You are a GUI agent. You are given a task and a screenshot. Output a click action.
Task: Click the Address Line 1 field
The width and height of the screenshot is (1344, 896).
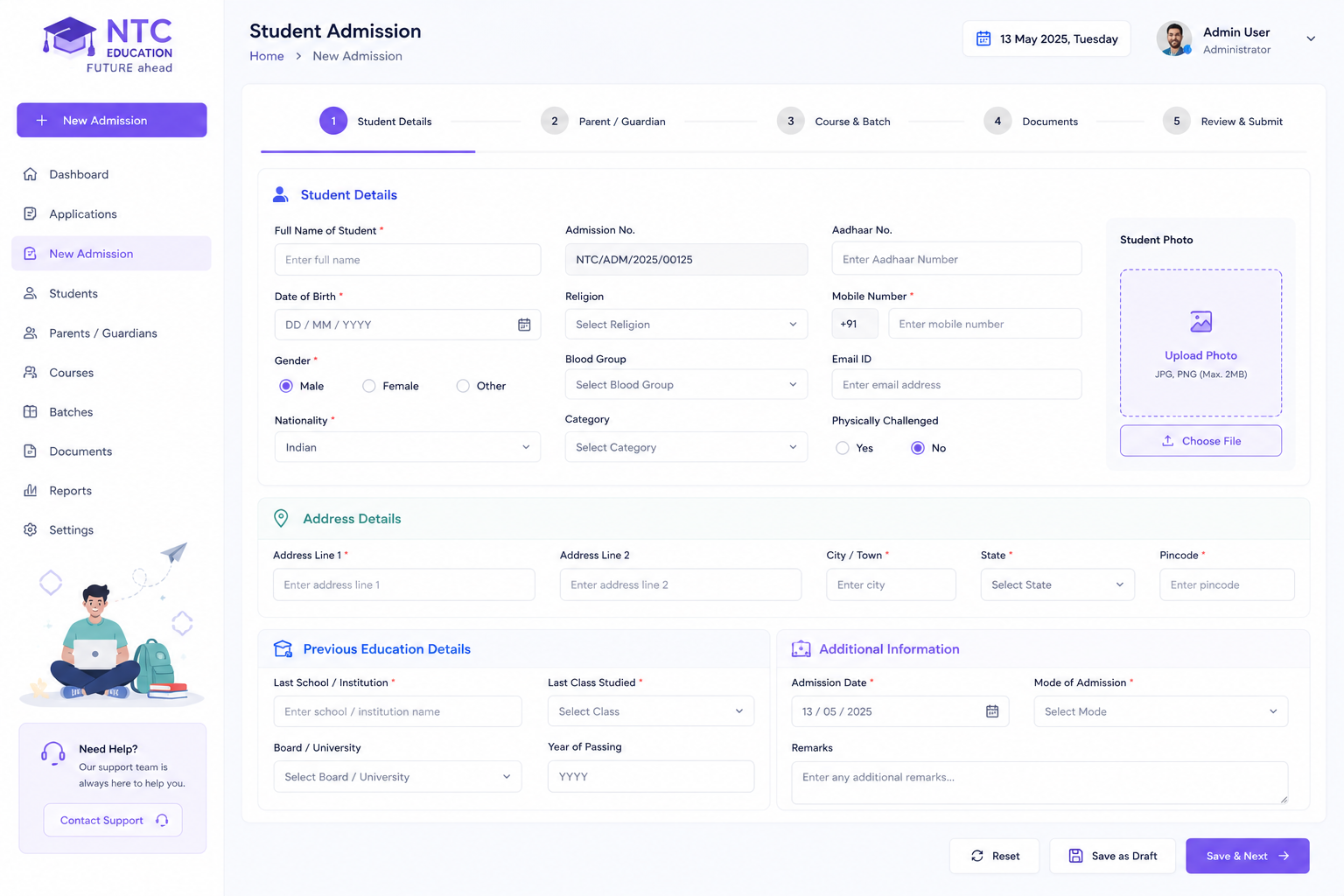404,584
